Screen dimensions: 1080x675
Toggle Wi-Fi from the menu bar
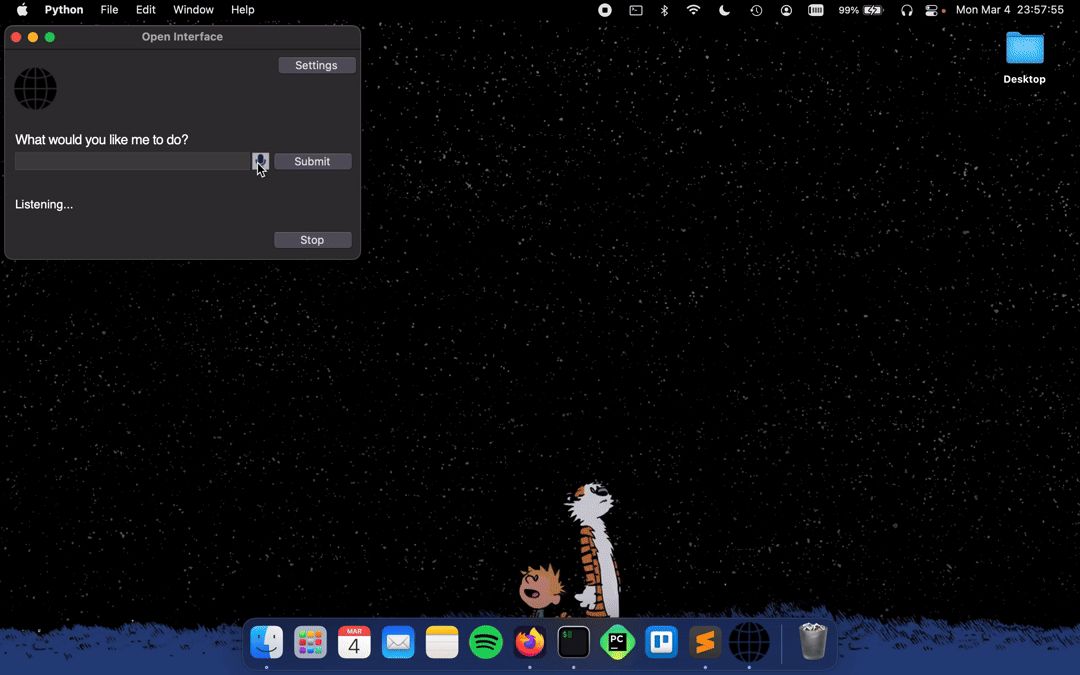(x=693, y=9)
